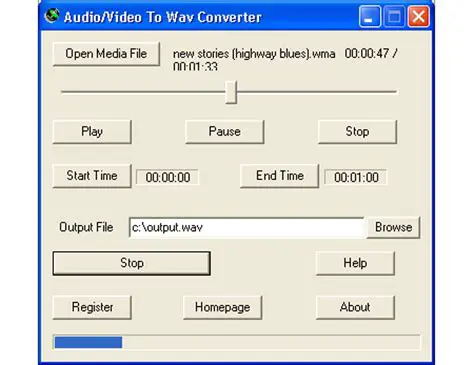Open the Help button
The image size is (474, 365).
pos(355,263)
